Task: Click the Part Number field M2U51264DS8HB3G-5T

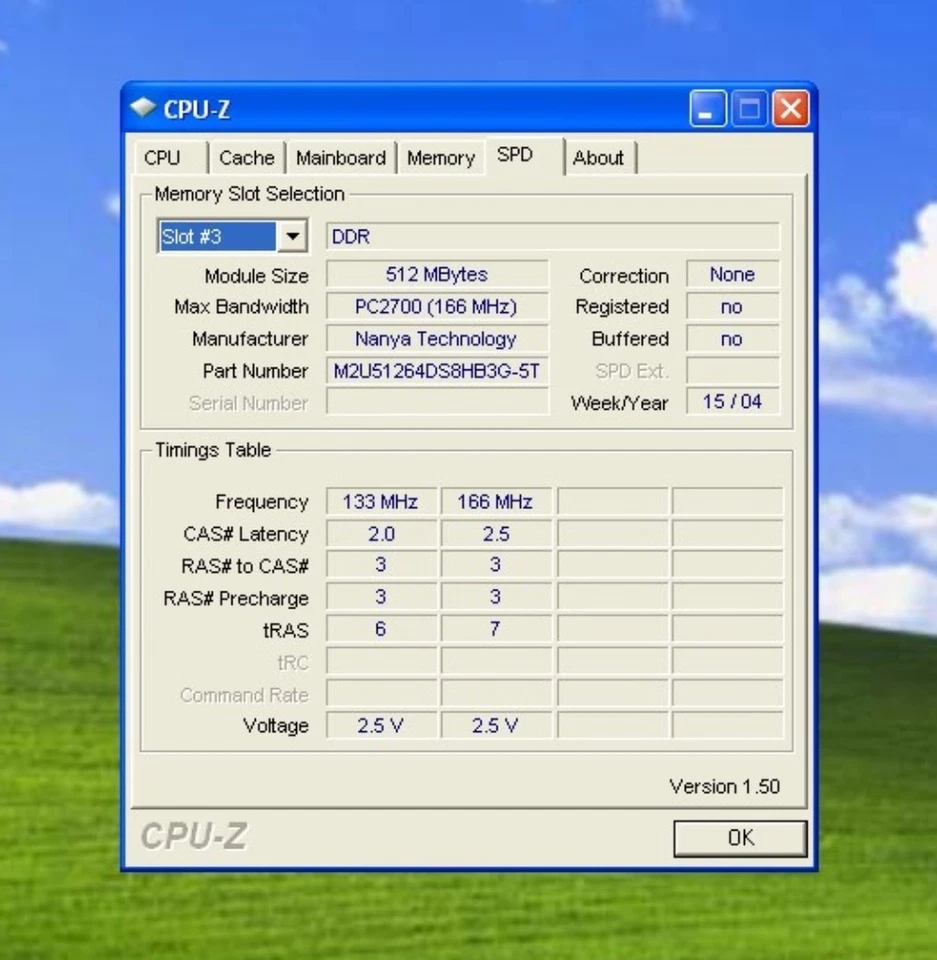Action: 437,371
